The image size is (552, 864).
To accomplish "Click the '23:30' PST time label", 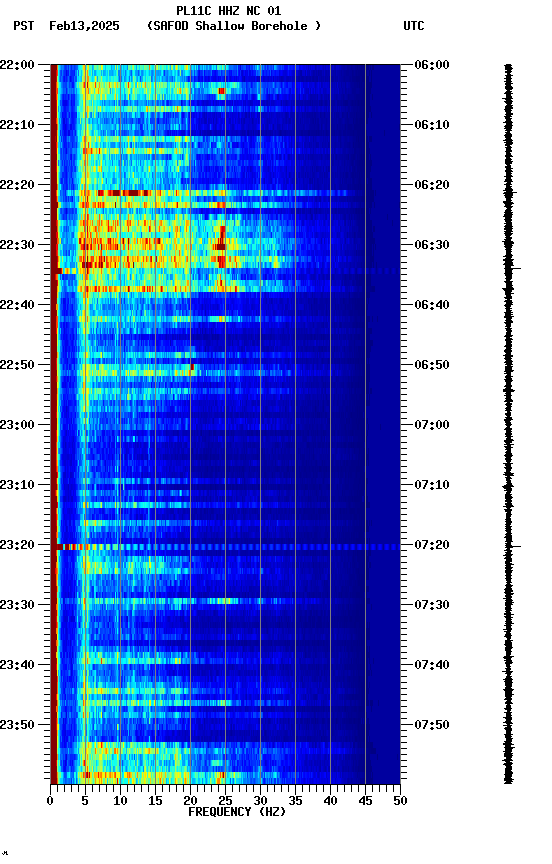I will 17,606.
